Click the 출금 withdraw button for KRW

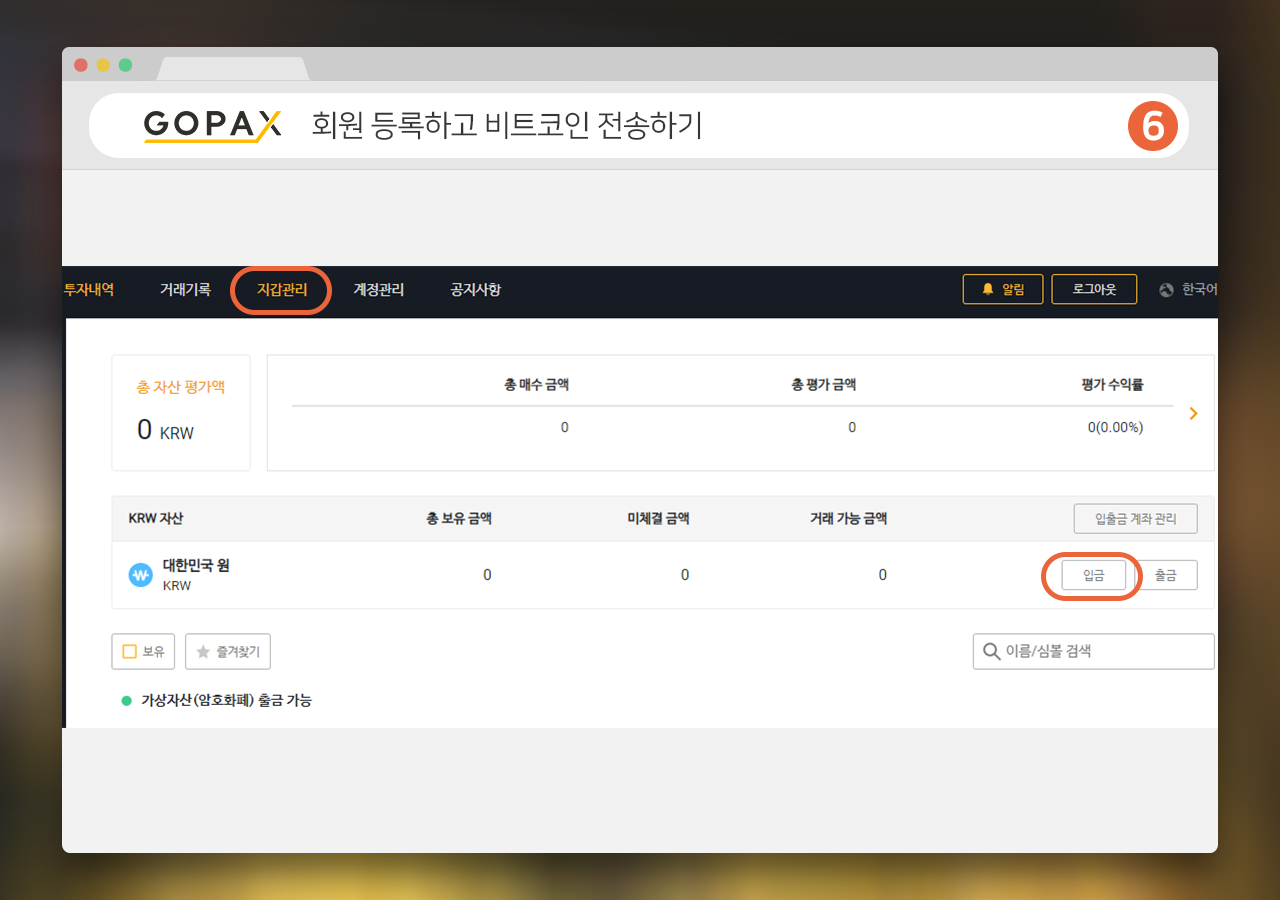pyautogui.click(x=1166, y=575)
